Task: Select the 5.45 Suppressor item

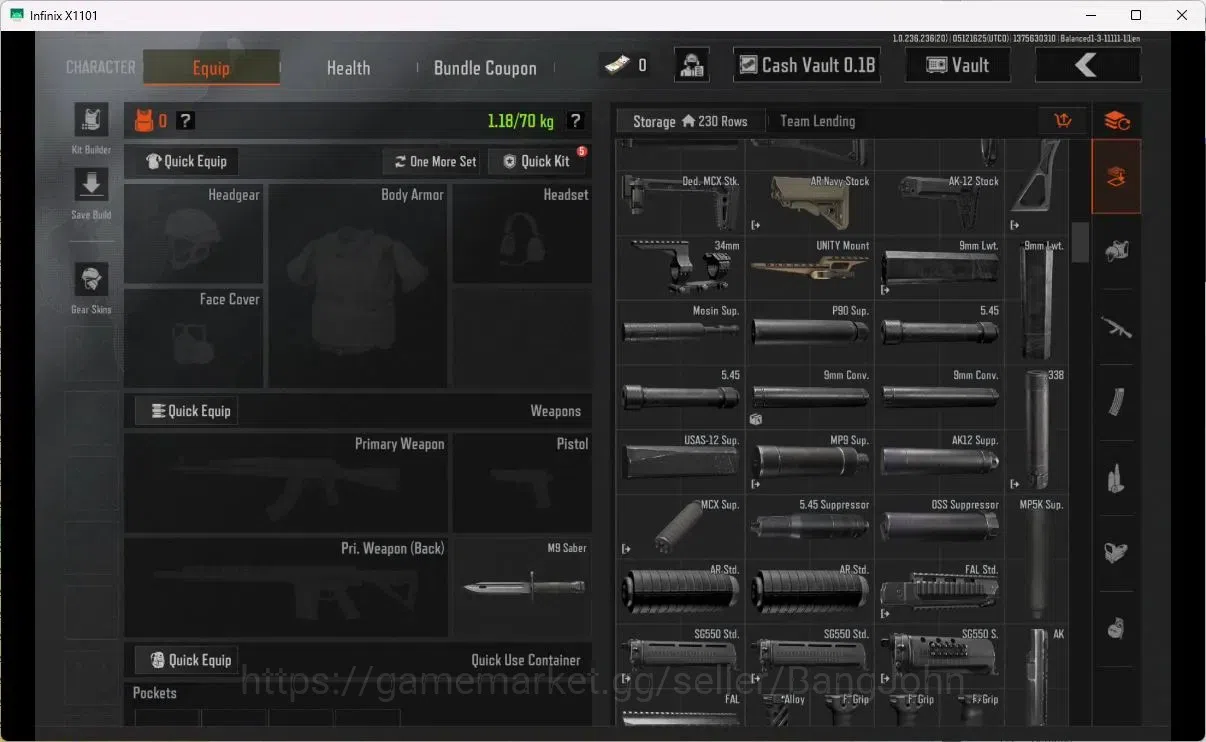Action: click(809, 527)
